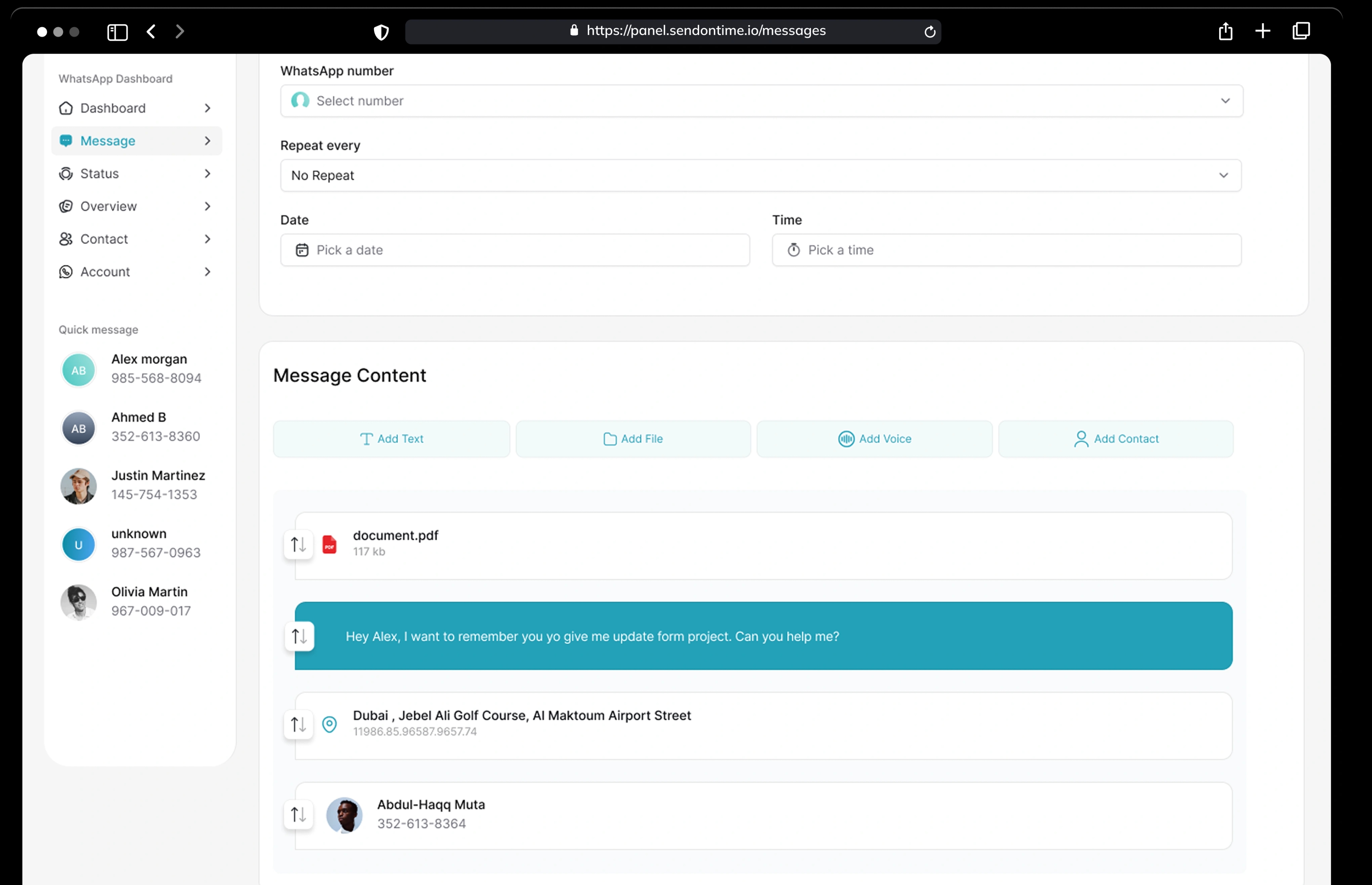Click the Message chat bubble icon
Viewport: 1372px width, 885px height.
pos(66,141)
